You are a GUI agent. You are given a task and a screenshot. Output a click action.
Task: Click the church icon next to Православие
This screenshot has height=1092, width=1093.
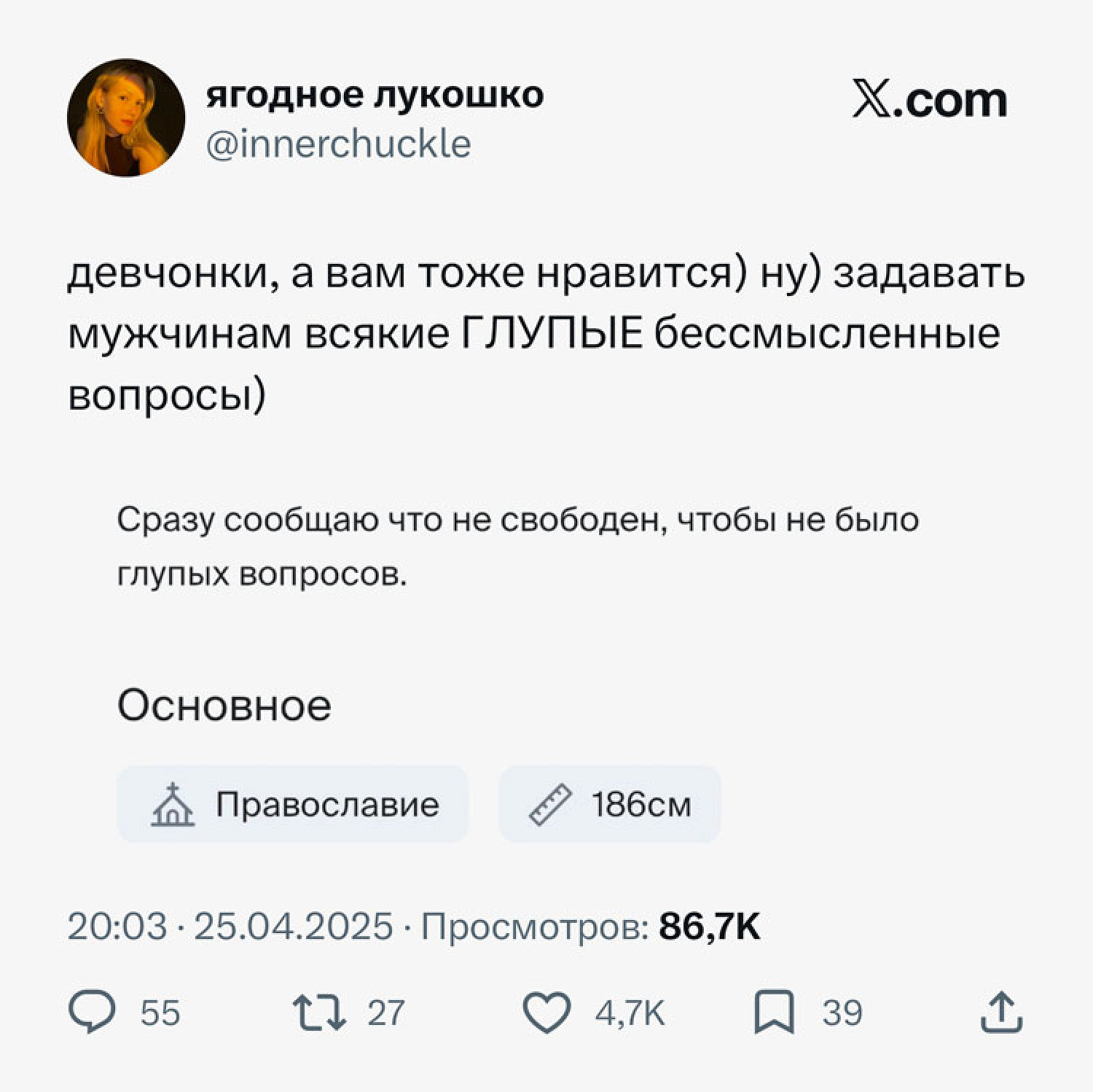(173, 805)
